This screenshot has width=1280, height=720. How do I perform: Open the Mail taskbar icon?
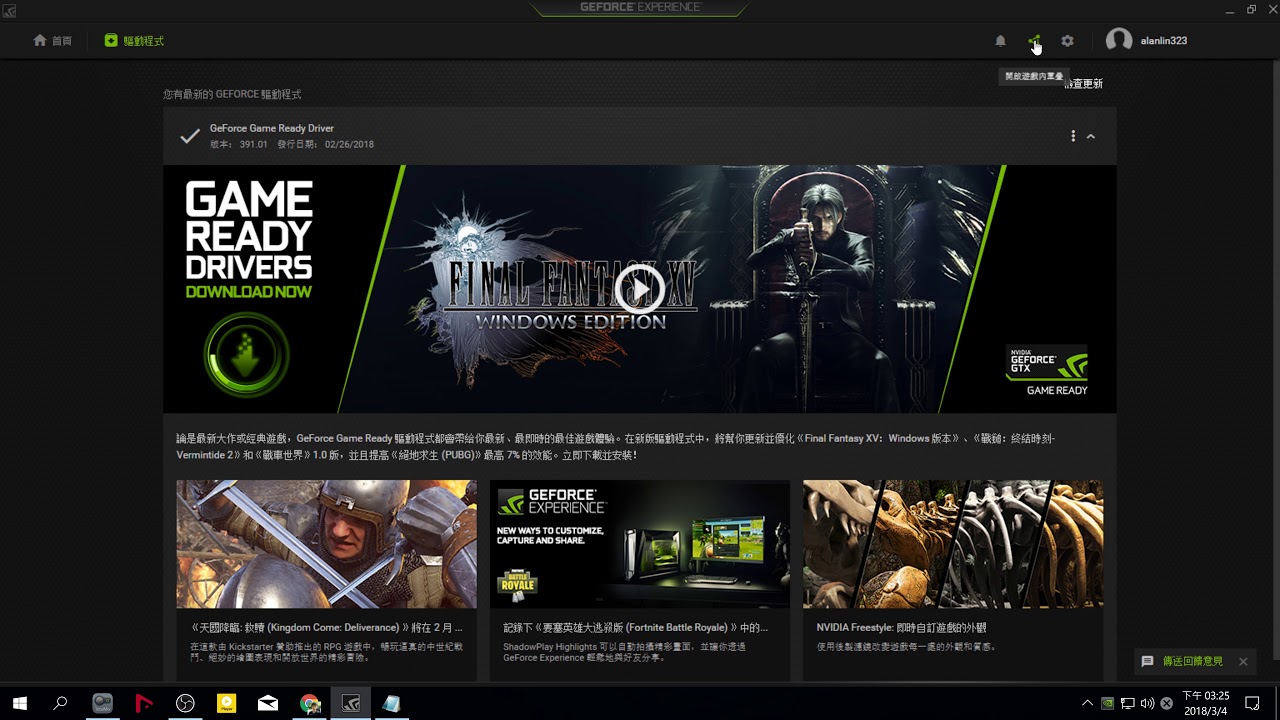268,703
